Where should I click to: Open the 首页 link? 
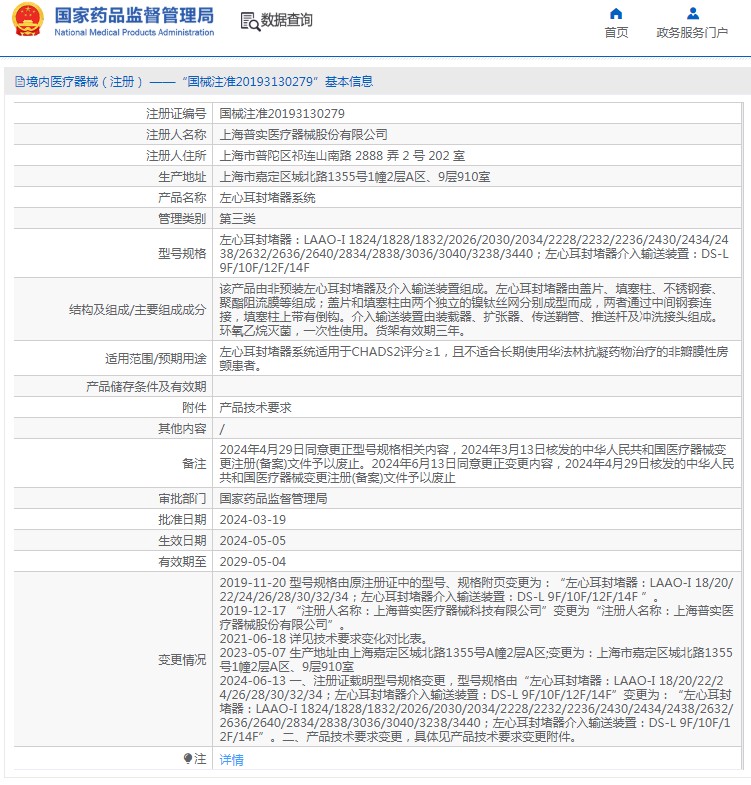click(616, 33)
